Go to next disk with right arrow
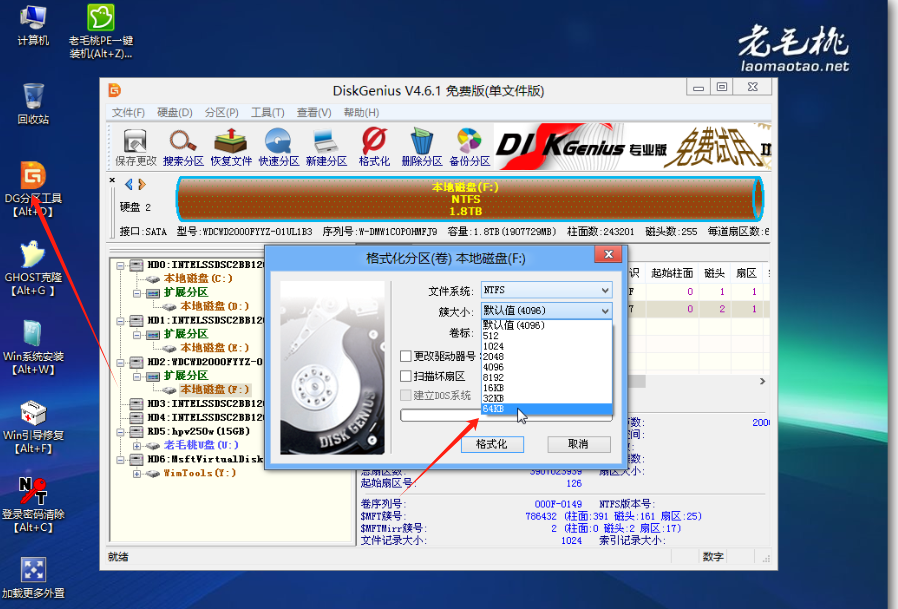898x609 pixels. click(142, 184)
